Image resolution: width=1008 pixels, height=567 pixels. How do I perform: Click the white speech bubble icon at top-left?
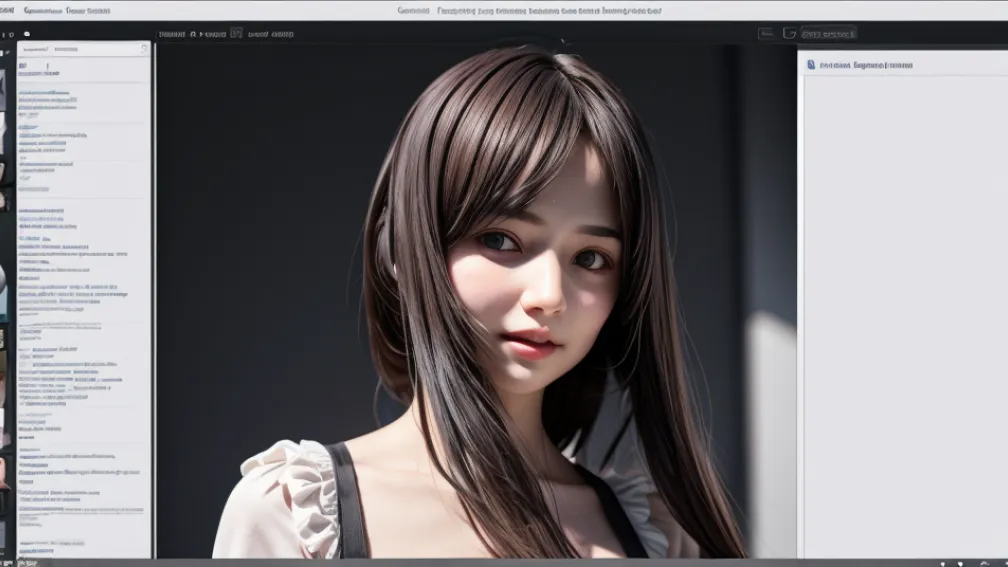click(x=26, y=34)
